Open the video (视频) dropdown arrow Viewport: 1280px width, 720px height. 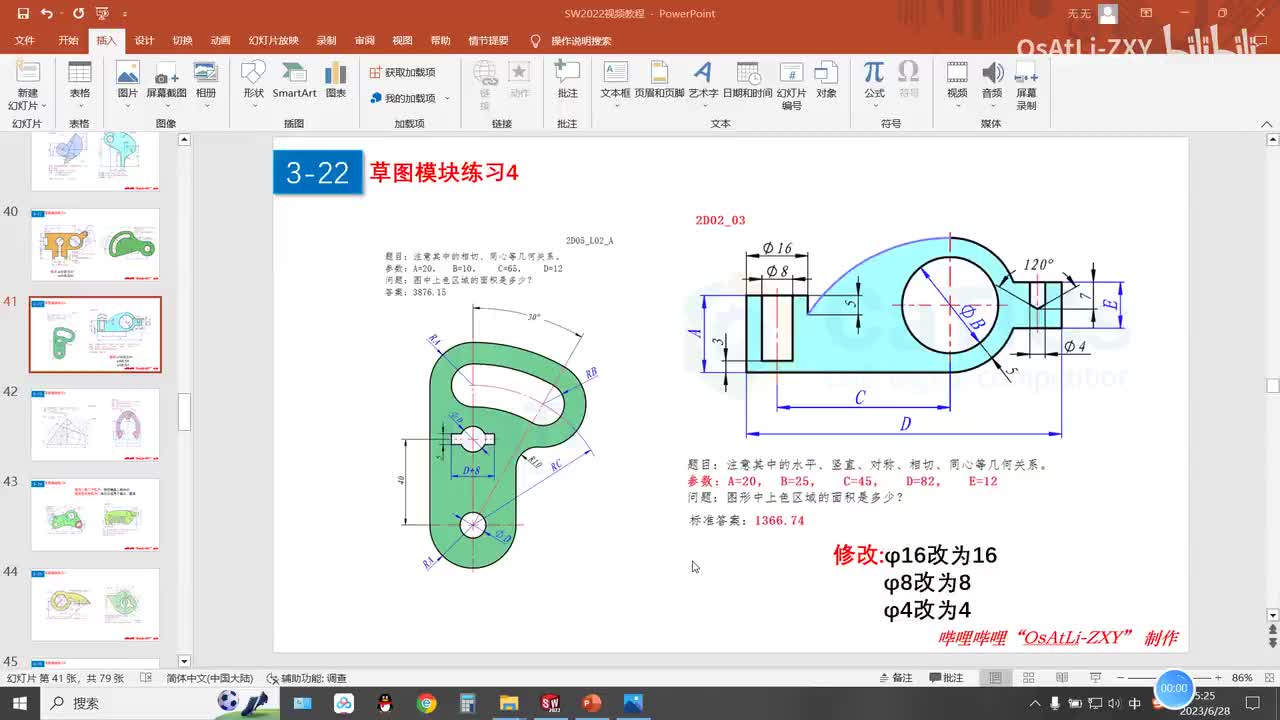tap(957, 105)
